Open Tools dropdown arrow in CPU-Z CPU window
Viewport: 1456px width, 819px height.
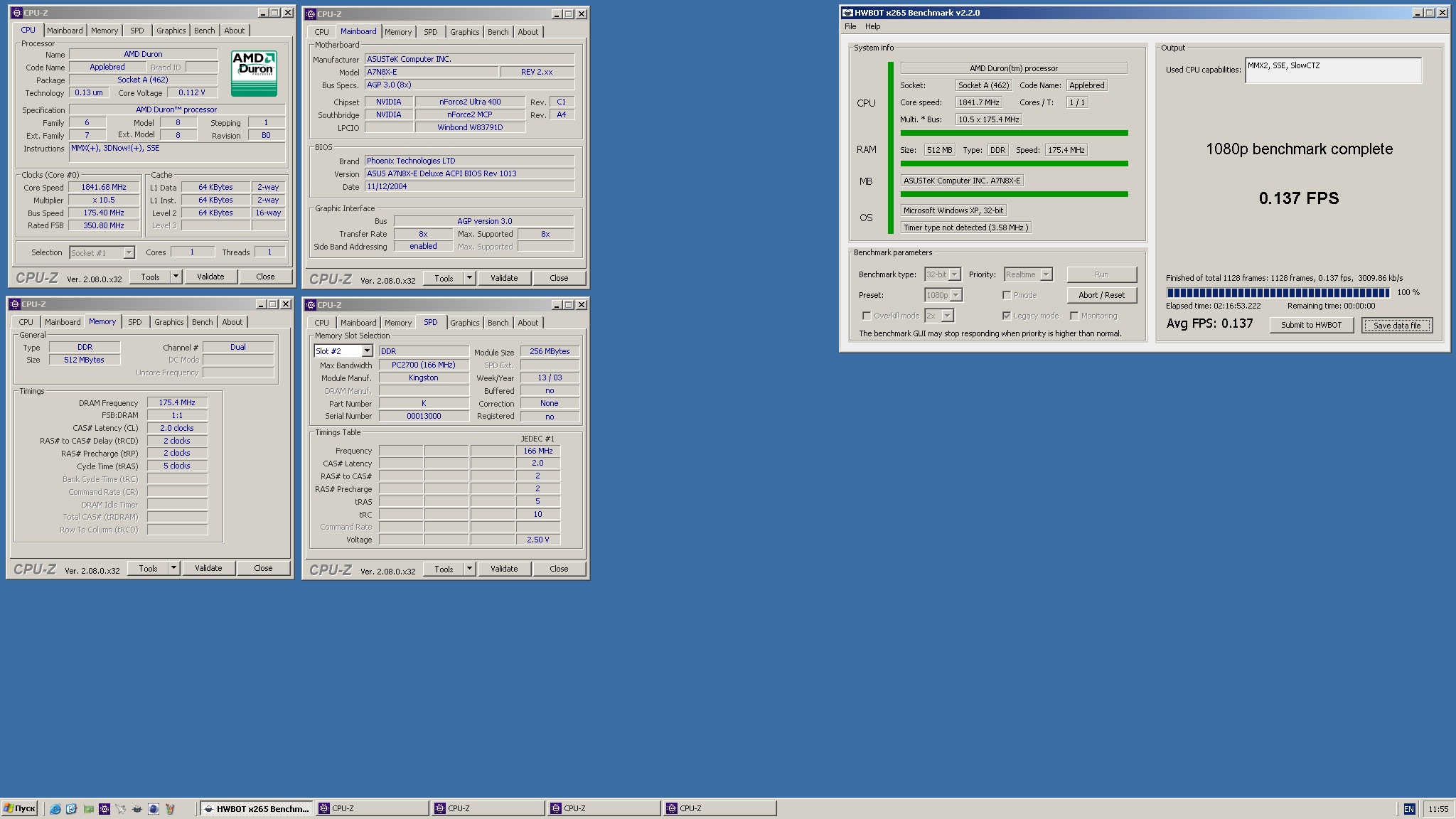point(176,277)
